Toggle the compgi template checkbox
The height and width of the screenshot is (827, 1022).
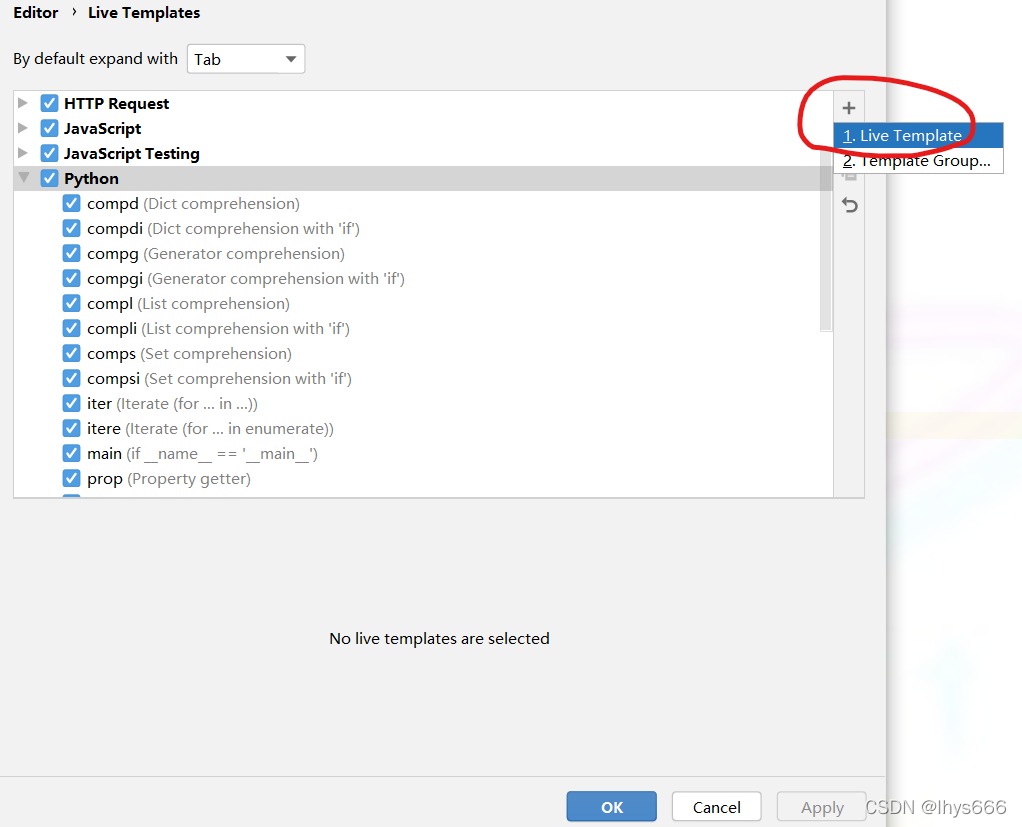tap(72, 278)
